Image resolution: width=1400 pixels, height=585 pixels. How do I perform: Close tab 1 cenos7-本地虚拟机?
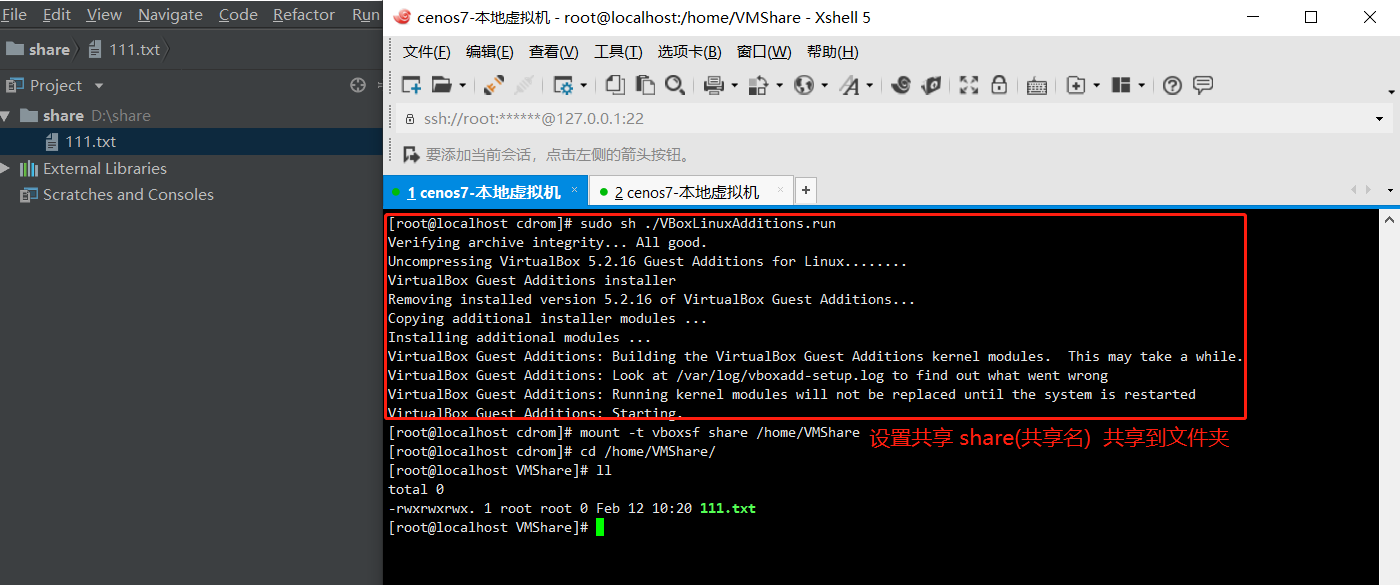point(574,190)
